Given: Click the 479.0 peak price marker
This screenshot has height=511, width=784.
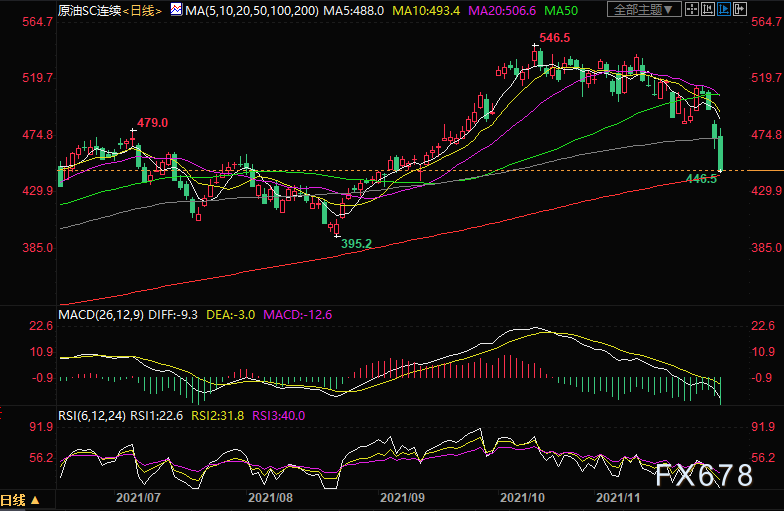Looking at the screenshot, I should pos(152,123).
